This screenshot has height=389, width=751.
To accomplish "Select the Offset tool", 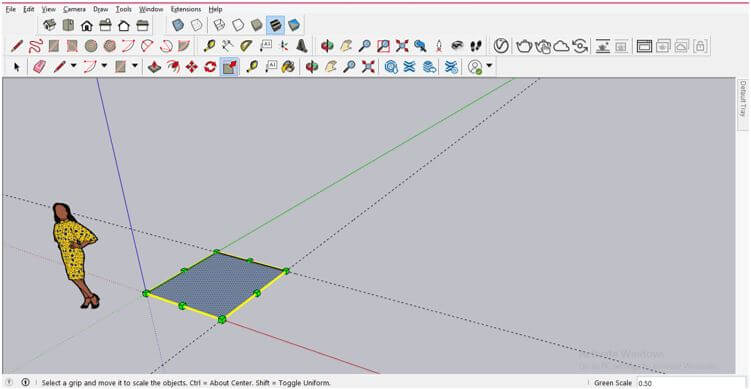I will point(173,67).
